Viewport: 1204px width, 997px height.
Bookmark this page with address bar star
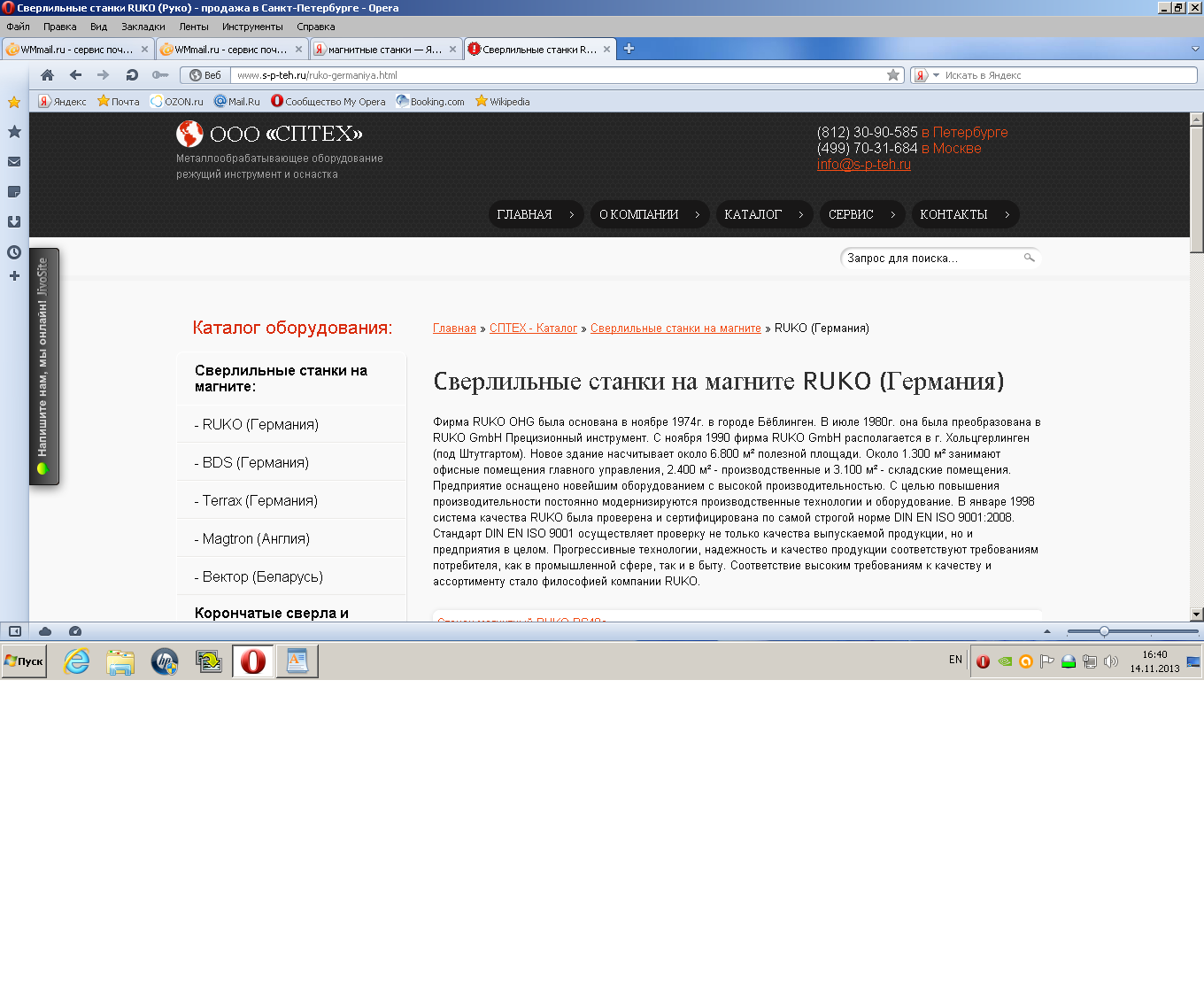coord(893,75)
